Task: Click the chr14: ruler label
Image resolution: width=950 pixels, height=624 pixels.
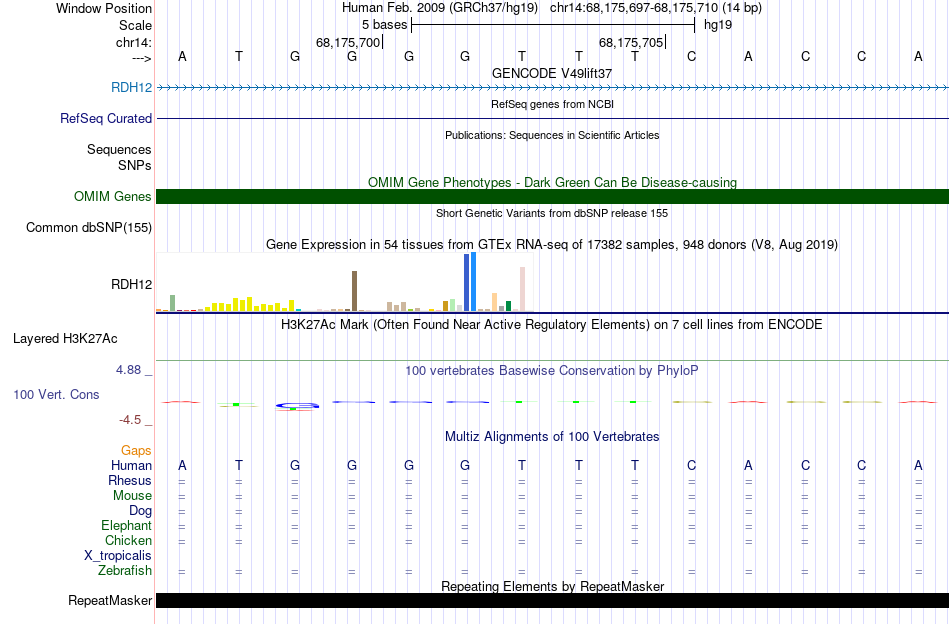Action: click(133, 42)
